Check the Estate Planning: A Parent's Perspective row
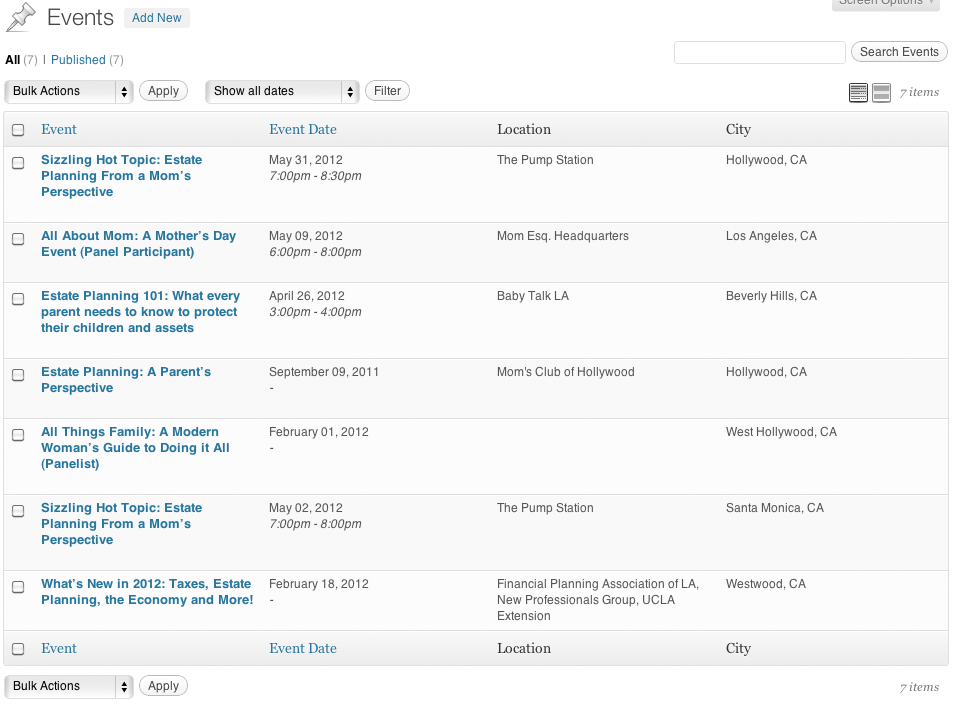 pos(18,375)
